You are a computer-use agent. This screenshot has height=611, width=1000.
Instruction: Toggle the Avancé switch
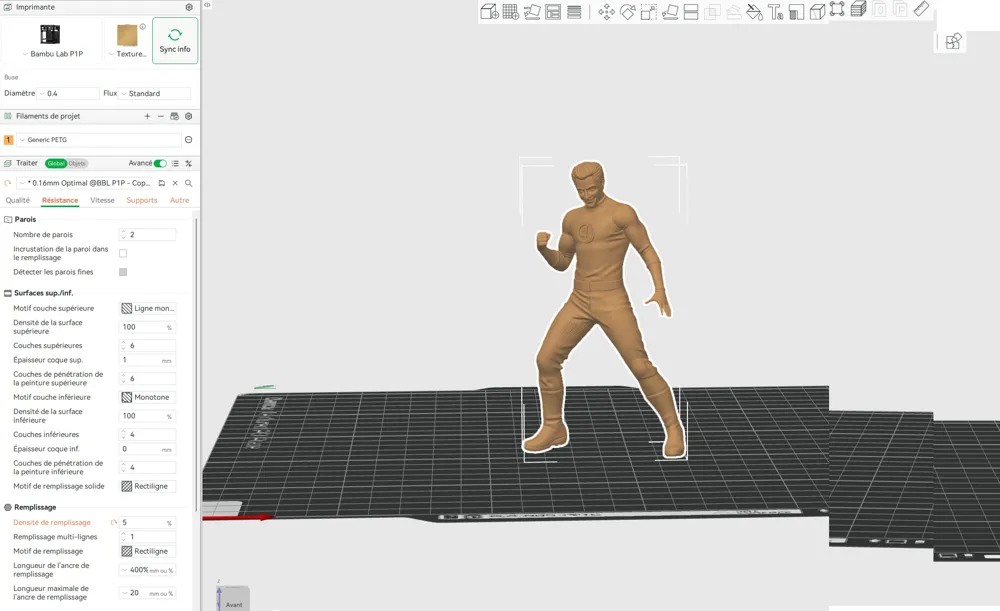click(x=161, y=163)
